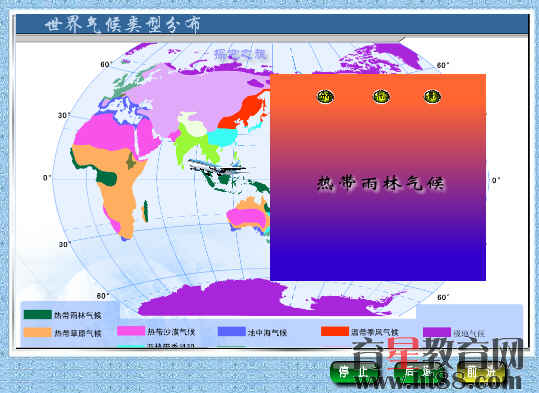Click the pink 热带沙漠气候 legend swatch
The width and height of the screenshot is (539, 393).
[x=131, y=331]
